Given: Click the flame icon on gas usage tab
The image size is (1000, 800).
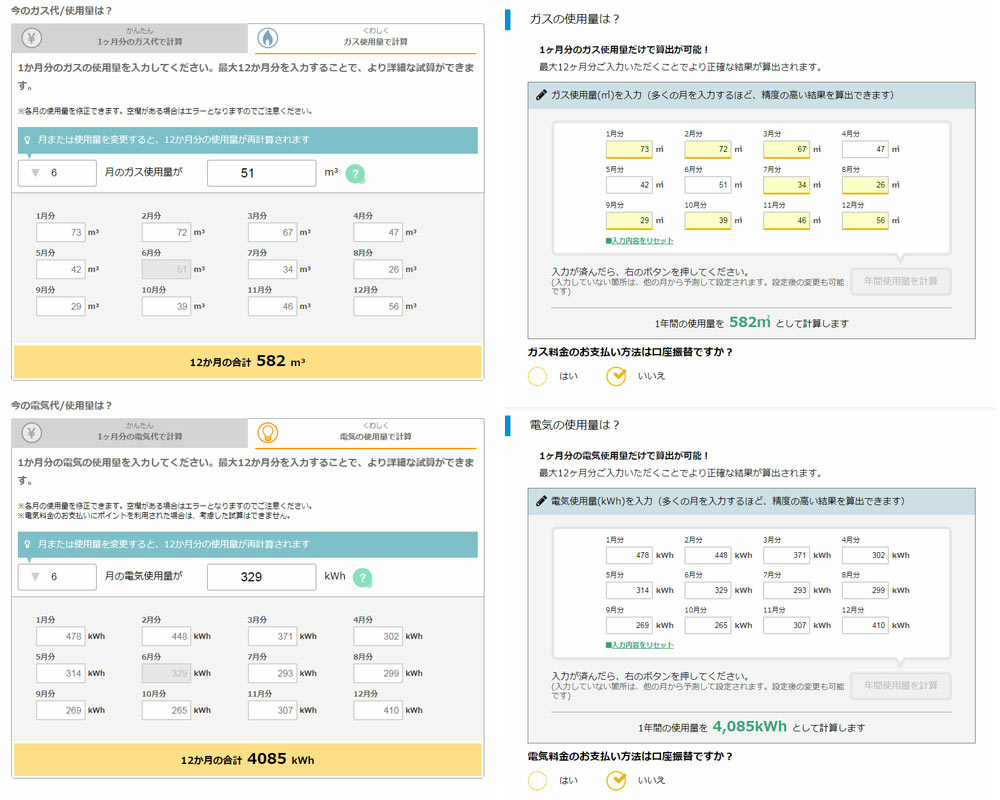Looking at the screenshot, I should click(x=267, y=37).
